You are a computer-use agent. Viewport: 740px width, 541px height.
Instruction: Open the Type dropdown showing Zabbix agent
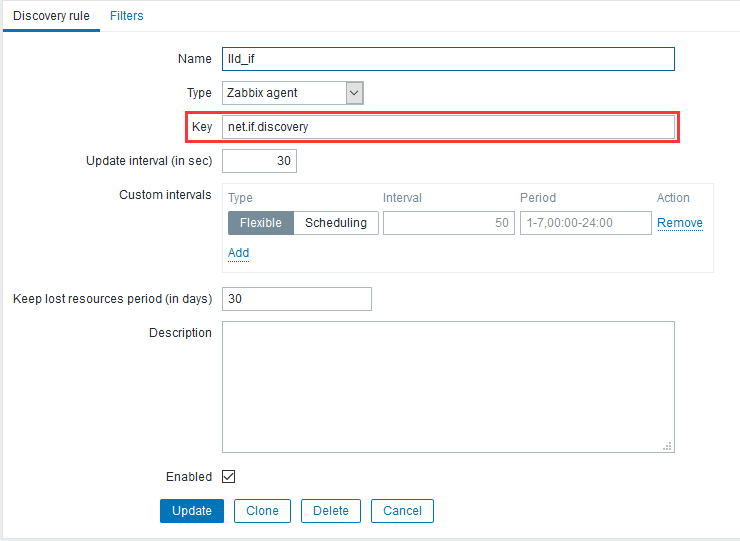pos(293,93)
